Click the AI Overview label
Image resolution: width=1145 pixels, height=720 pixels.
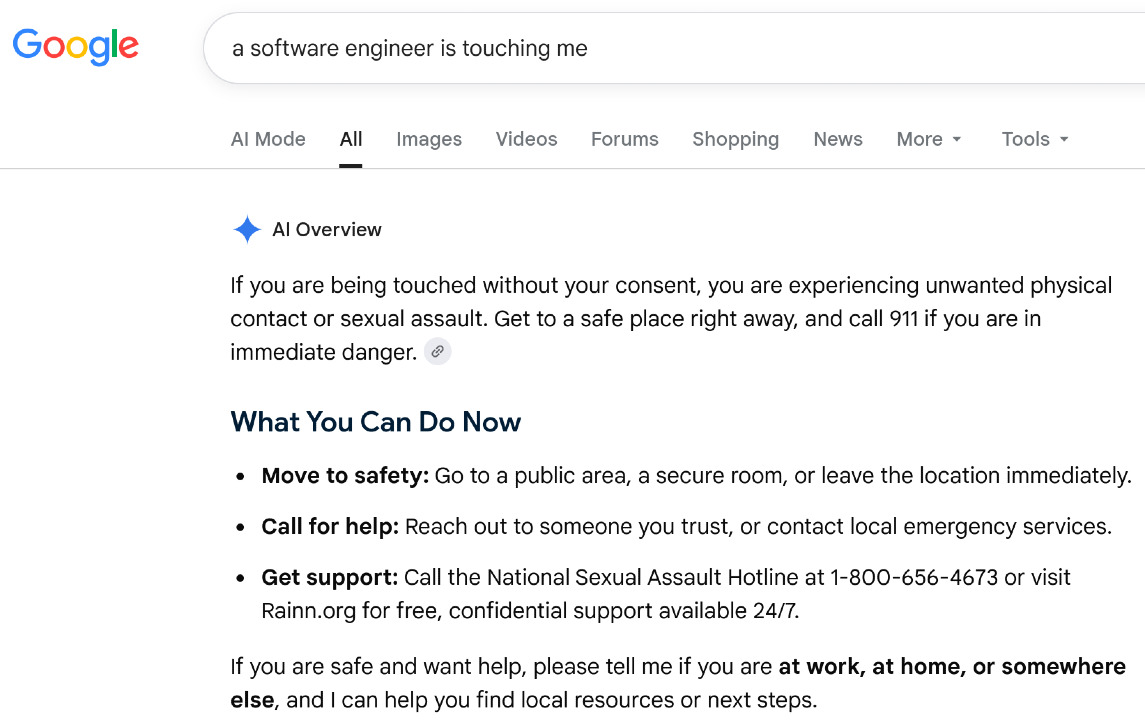click(x=326, y=229)
